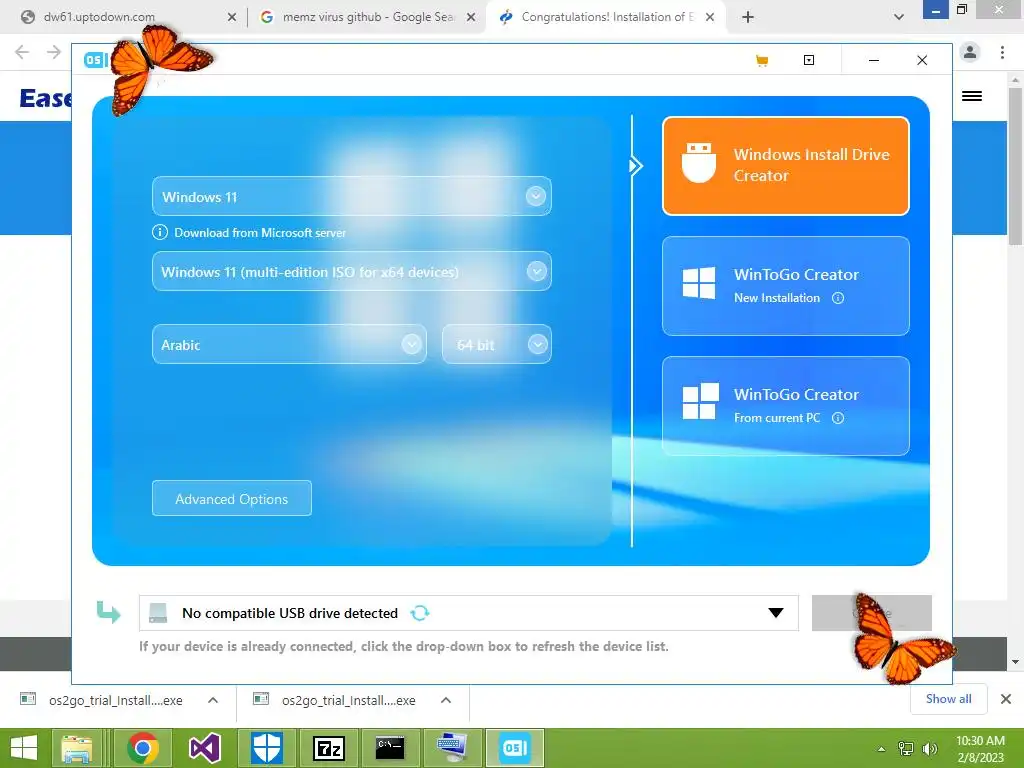Refresh the USB drive list icon

pos(419,613)
